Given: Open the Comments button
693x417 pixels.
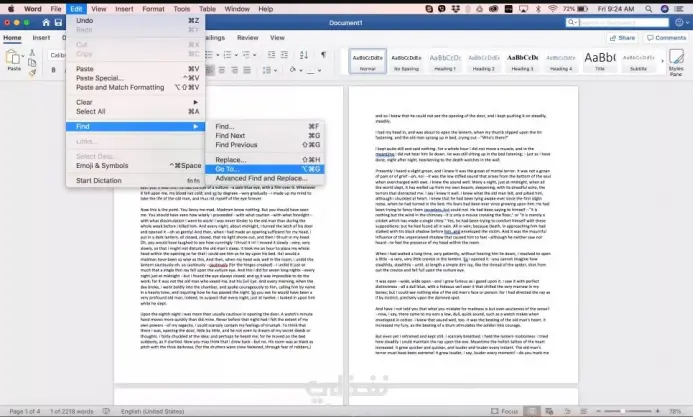Looking at the screenshot, I should point(666,38).
